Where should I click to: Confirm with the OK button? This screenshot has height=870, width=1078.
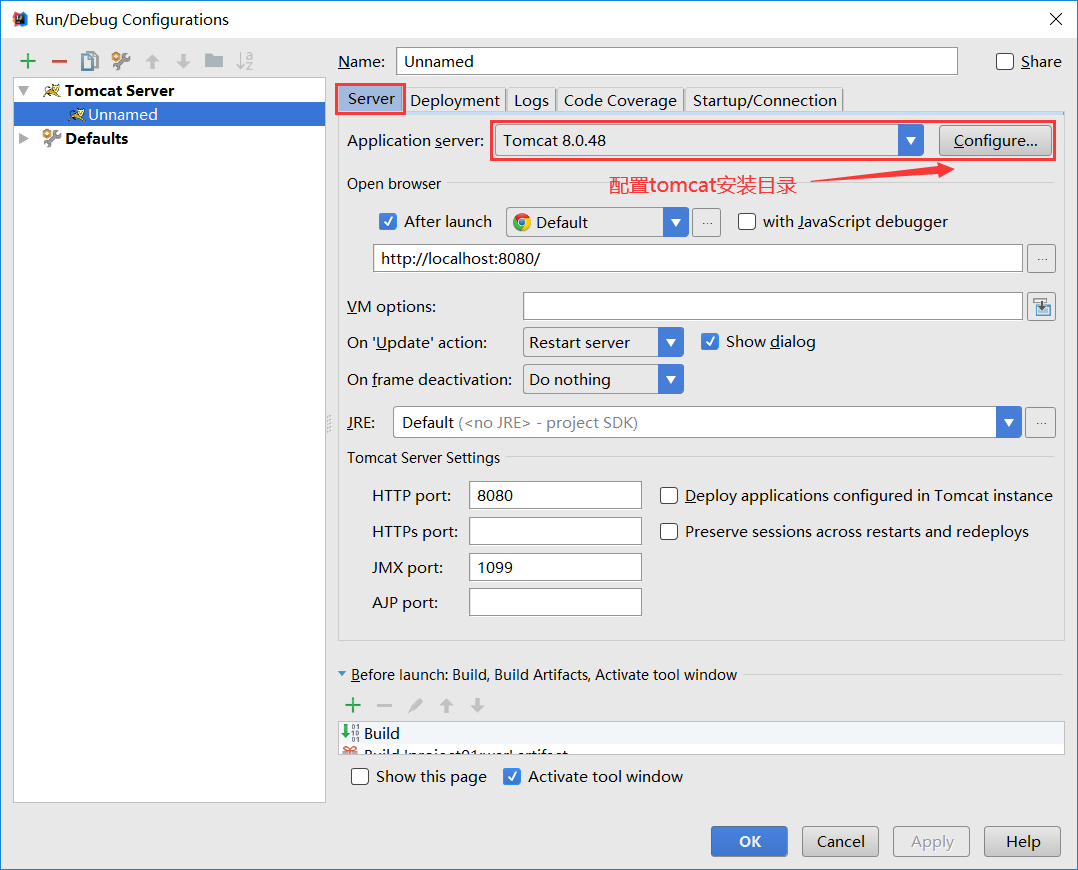tap(749, 841)
